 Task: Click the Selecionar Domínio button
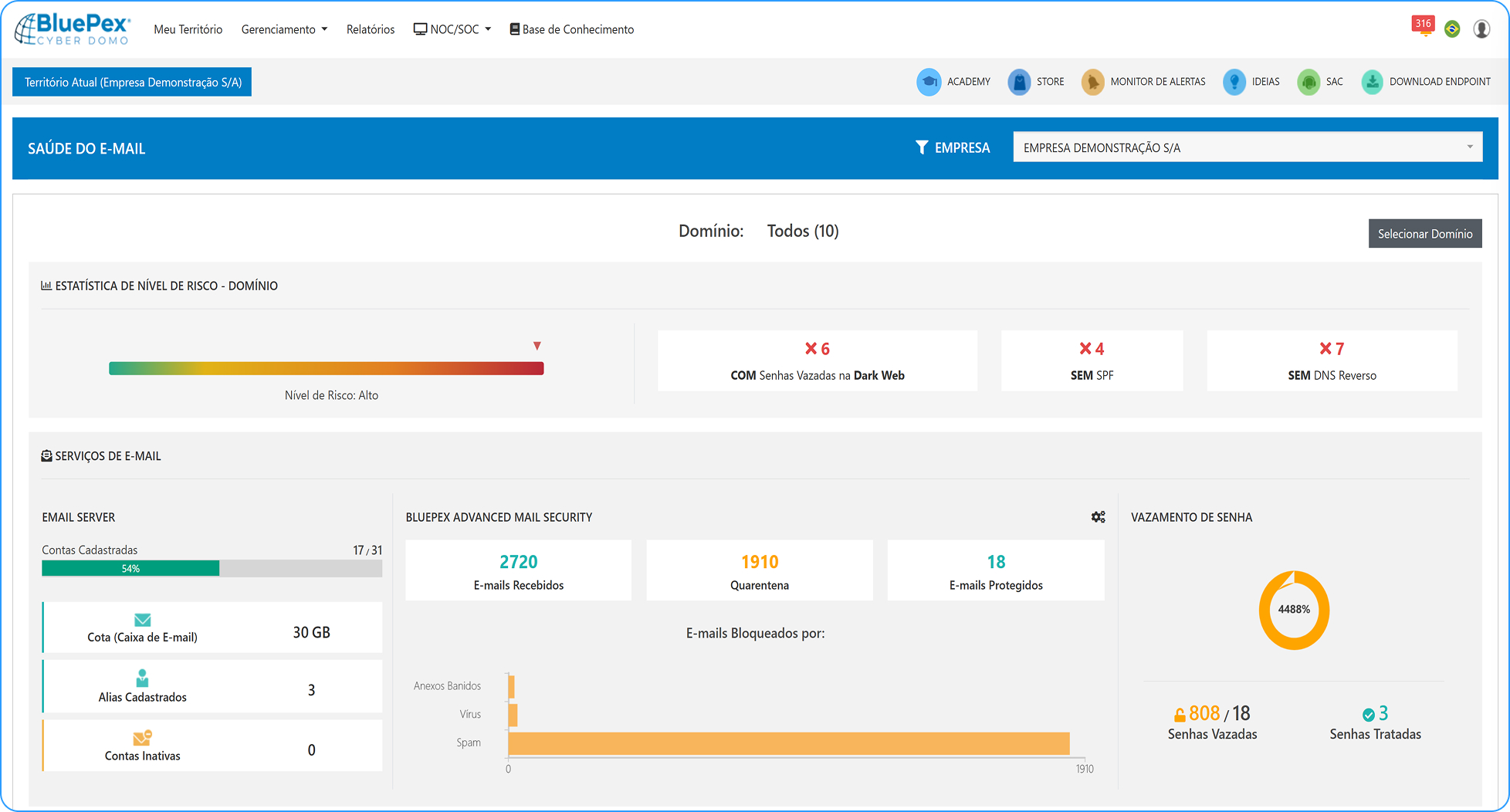coord(1425,234)
